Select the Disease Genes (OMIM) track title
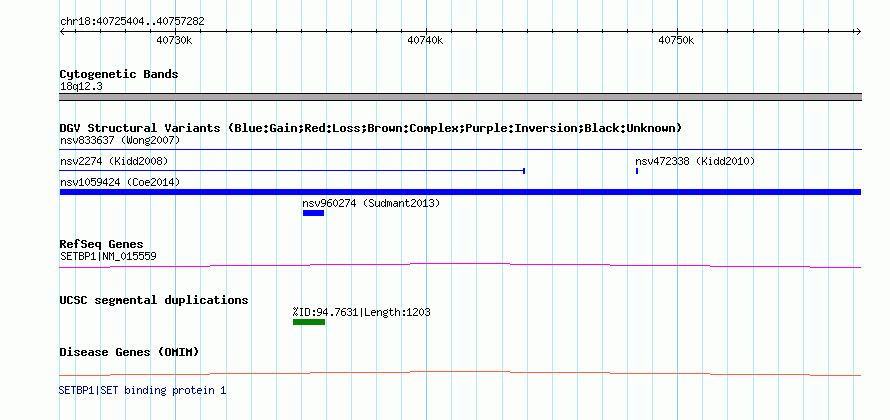The height and width of the screenshot is (420, 890). 129,352
